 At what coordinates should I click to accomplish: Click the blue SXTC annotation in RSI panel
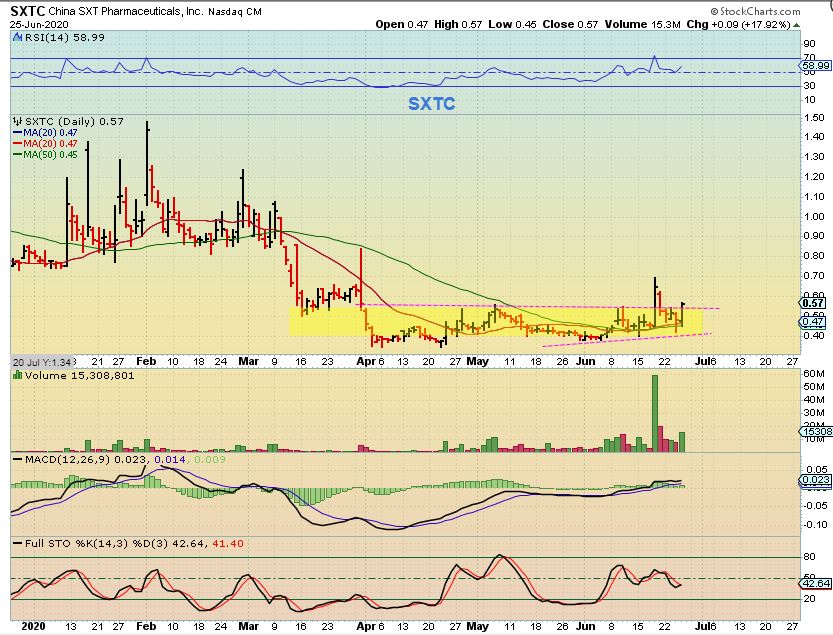coord(431,103)
